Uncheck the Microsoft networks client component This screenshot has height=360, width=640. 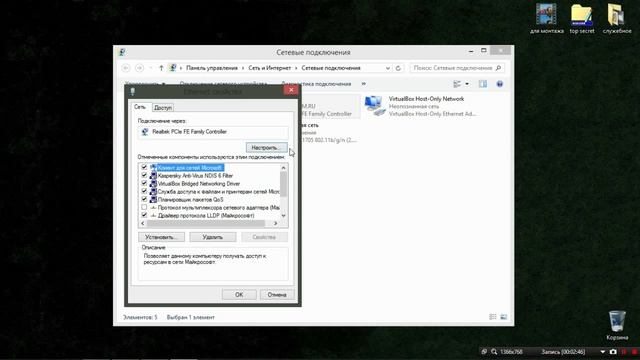pyautogui.click(x=144, y=167)
